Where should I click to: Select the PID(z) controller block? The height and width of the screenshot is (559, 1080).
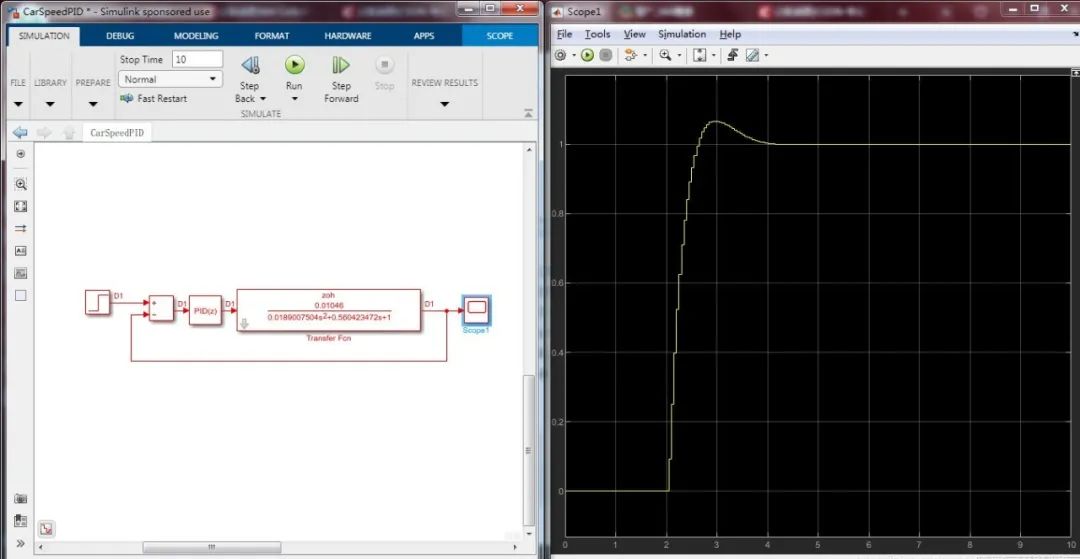pyautogui.click(x=205, y=310)
